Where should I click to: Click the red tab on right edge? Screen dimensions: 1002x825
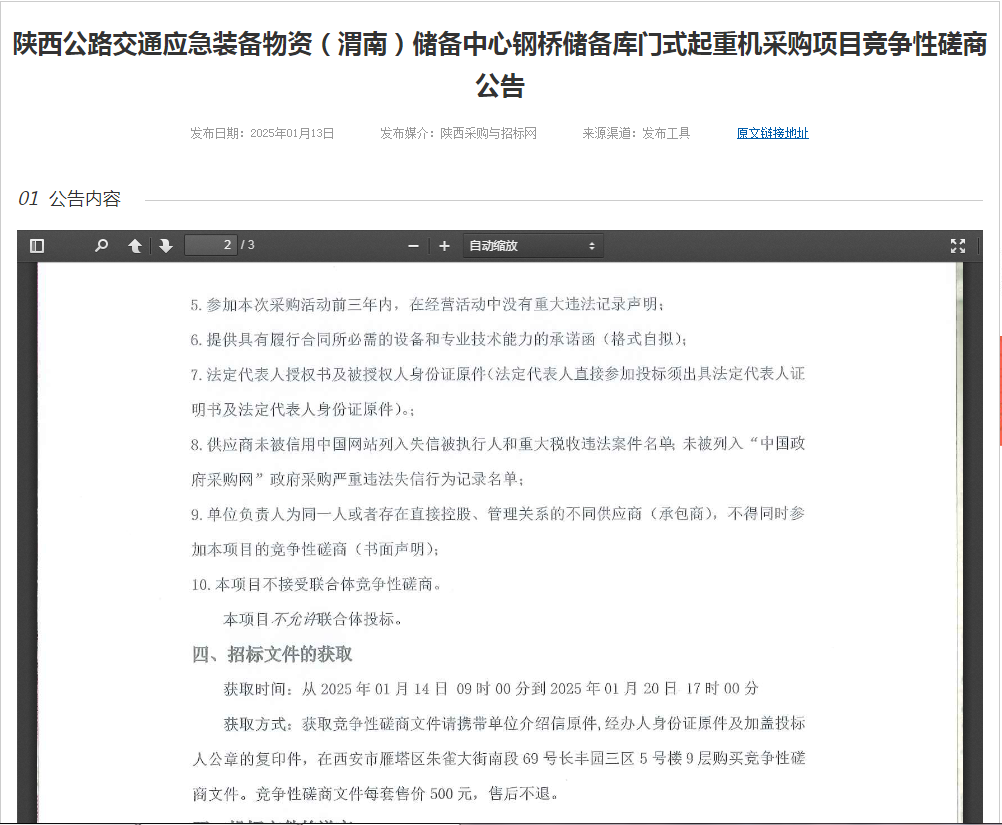(999, 390)
